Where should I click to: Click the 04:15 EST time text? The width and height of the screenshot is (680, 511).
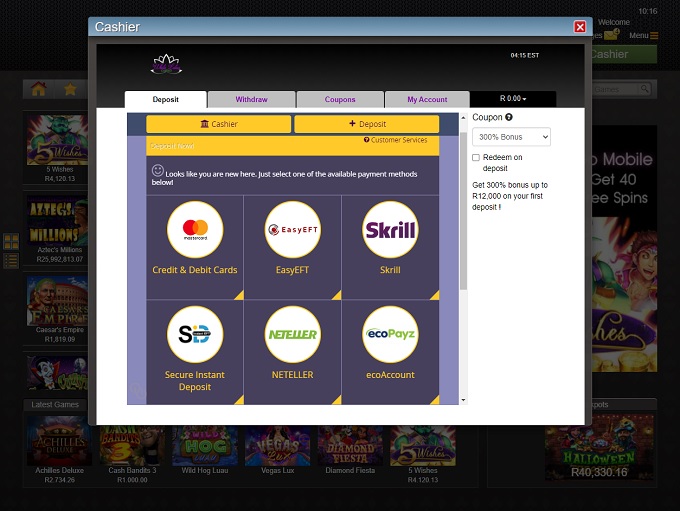coord(525,55)
